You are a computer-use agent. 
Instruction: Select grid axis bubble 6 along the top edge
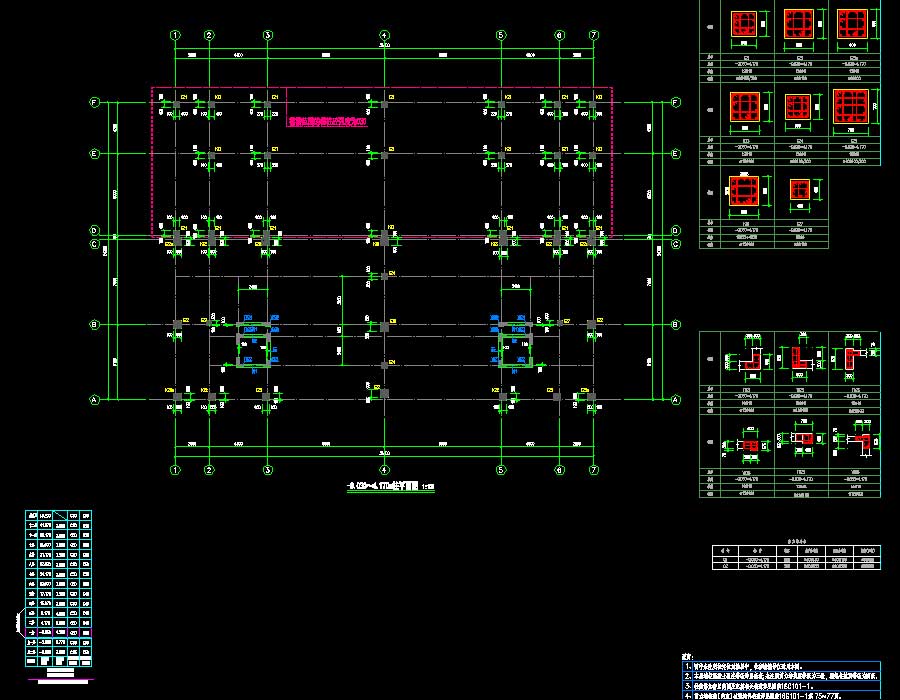click(560, 36)
